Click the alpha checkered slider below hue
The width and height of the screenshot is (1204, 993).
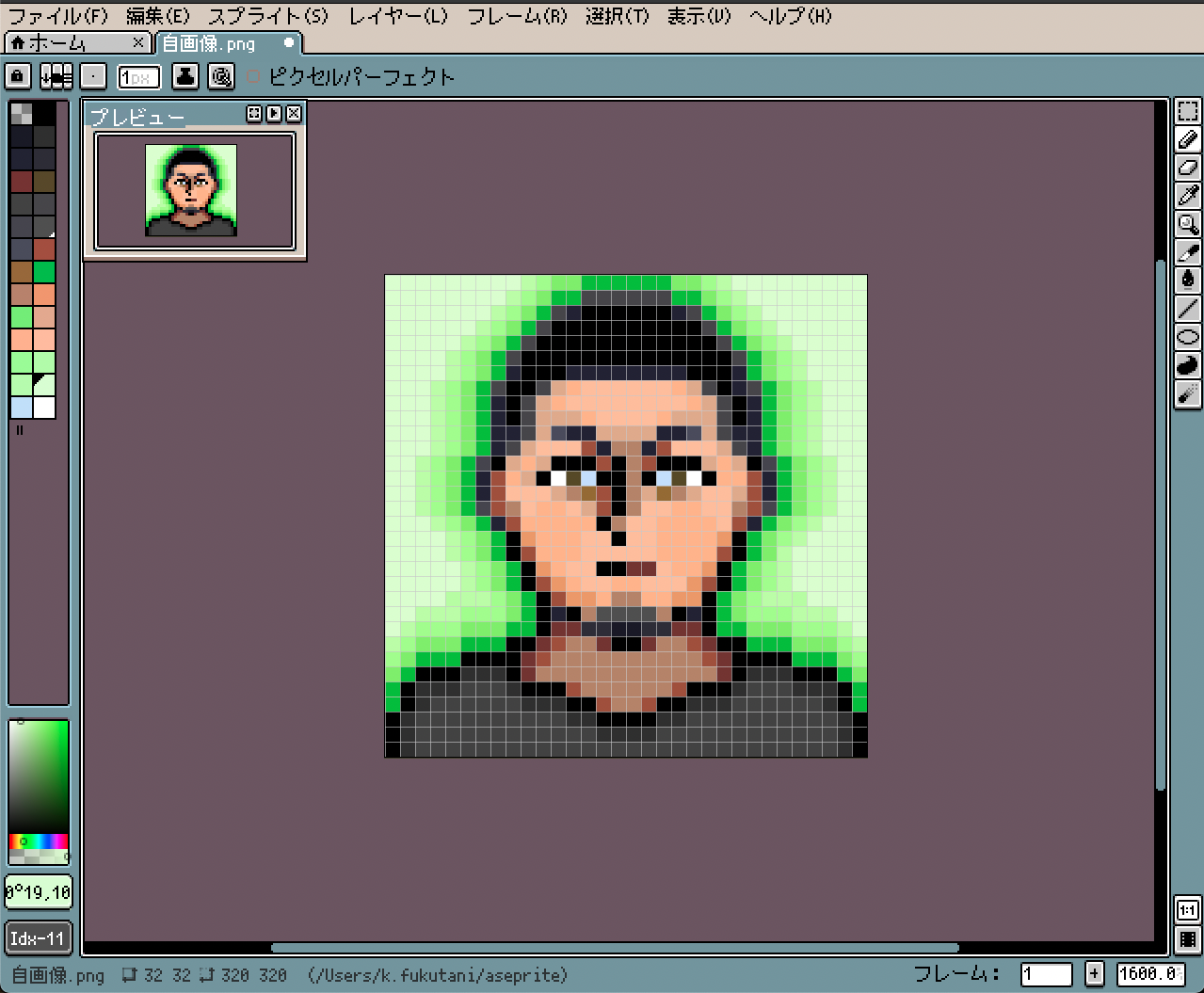coord(39,857)
